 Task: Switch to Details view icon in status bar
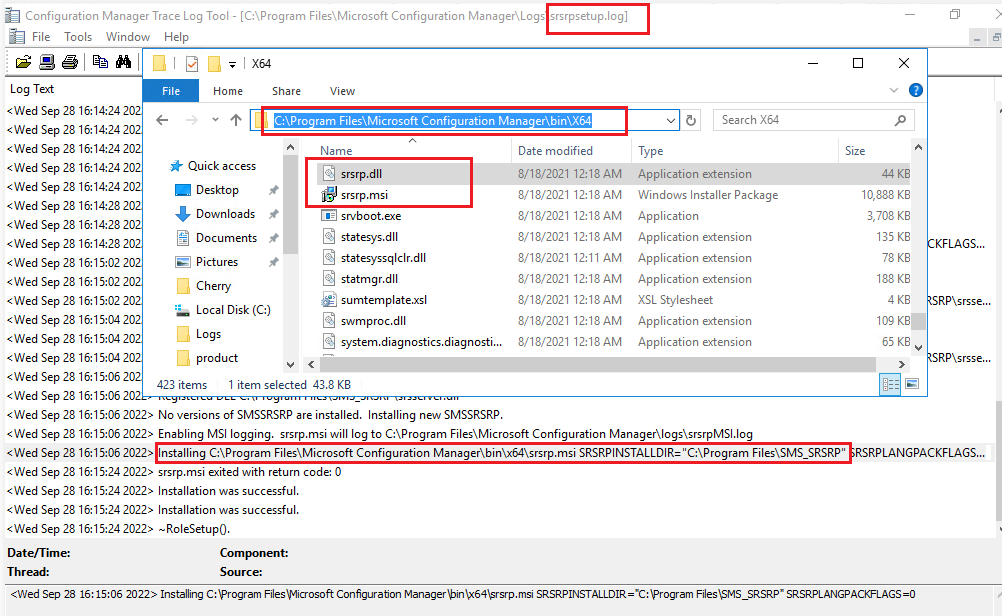click(890, 384)
